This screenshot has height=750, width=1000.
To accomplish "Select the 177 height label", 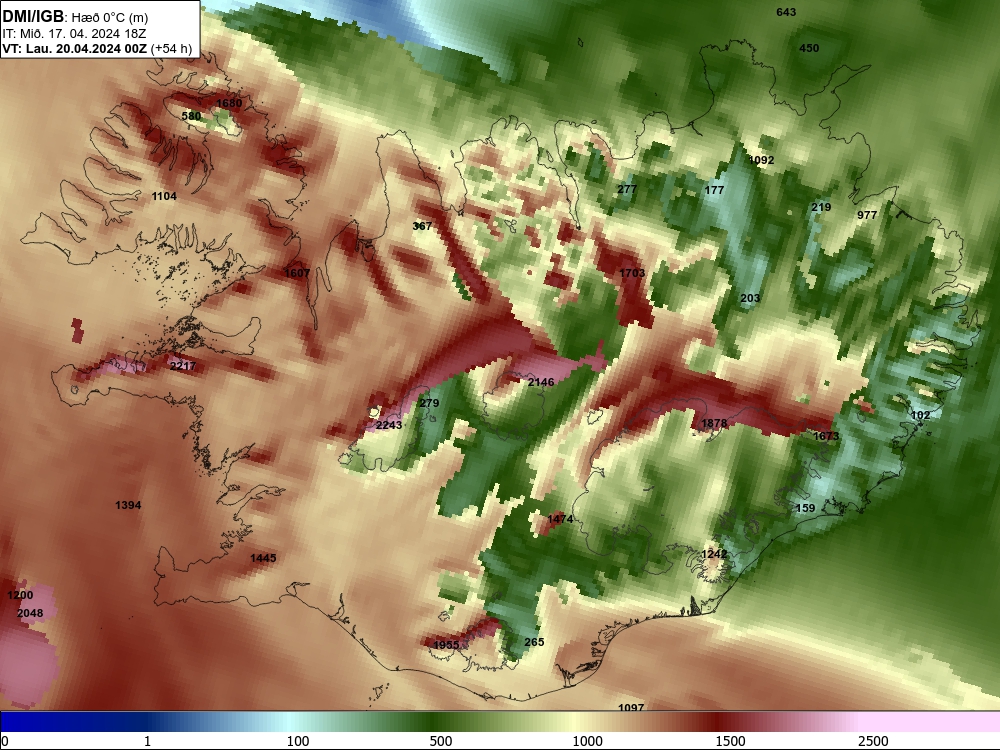I will click(714, 190).
